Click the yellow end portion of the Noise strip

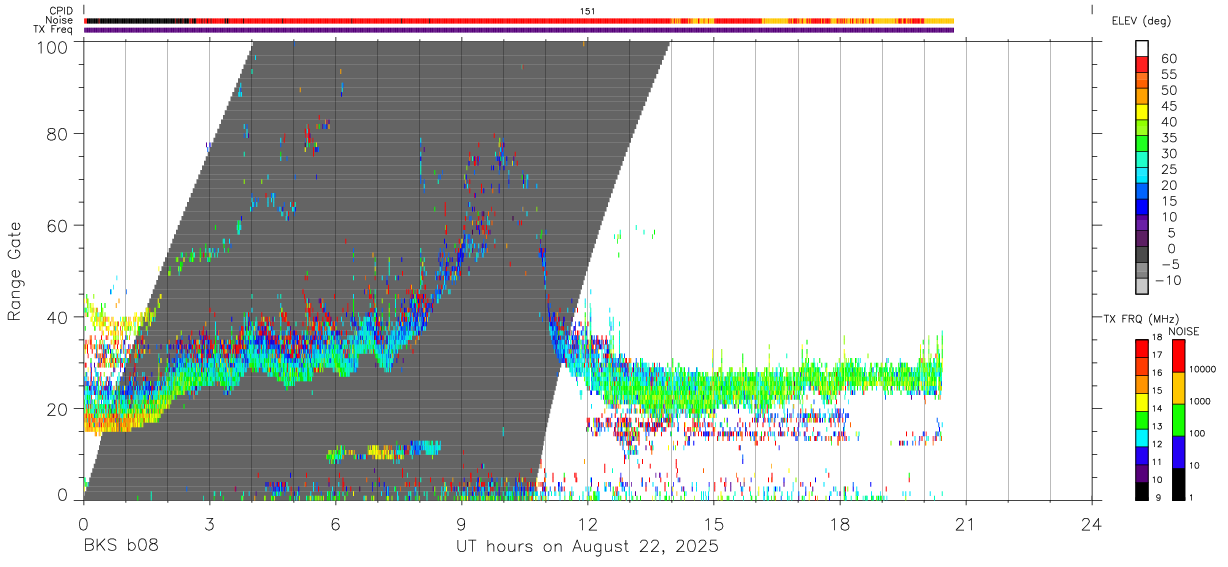(940, 20)
